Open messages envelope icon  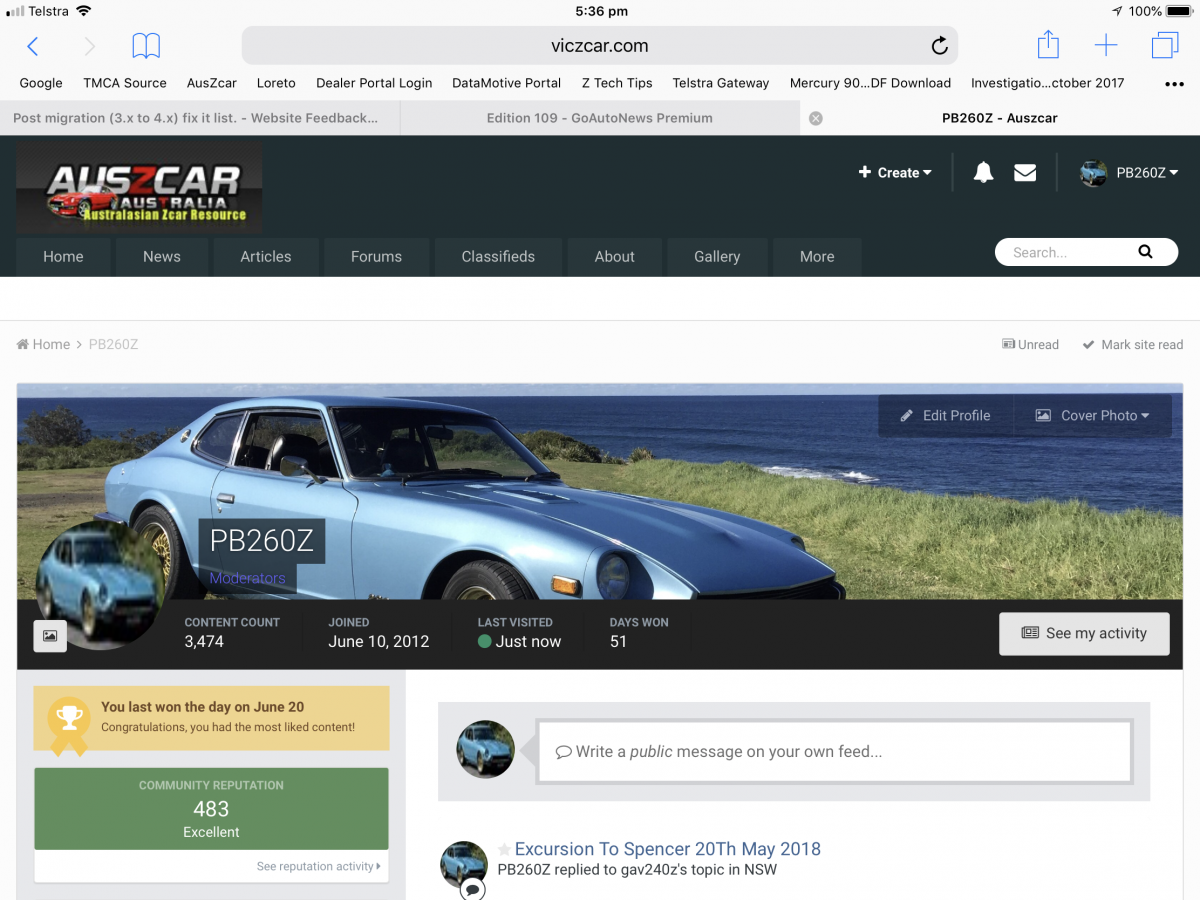(1025, 173)
